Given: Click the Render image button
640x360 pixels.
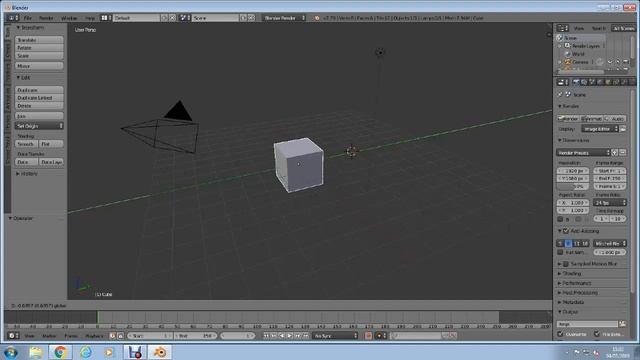Looking at the screenshot, I should (569, 119).
